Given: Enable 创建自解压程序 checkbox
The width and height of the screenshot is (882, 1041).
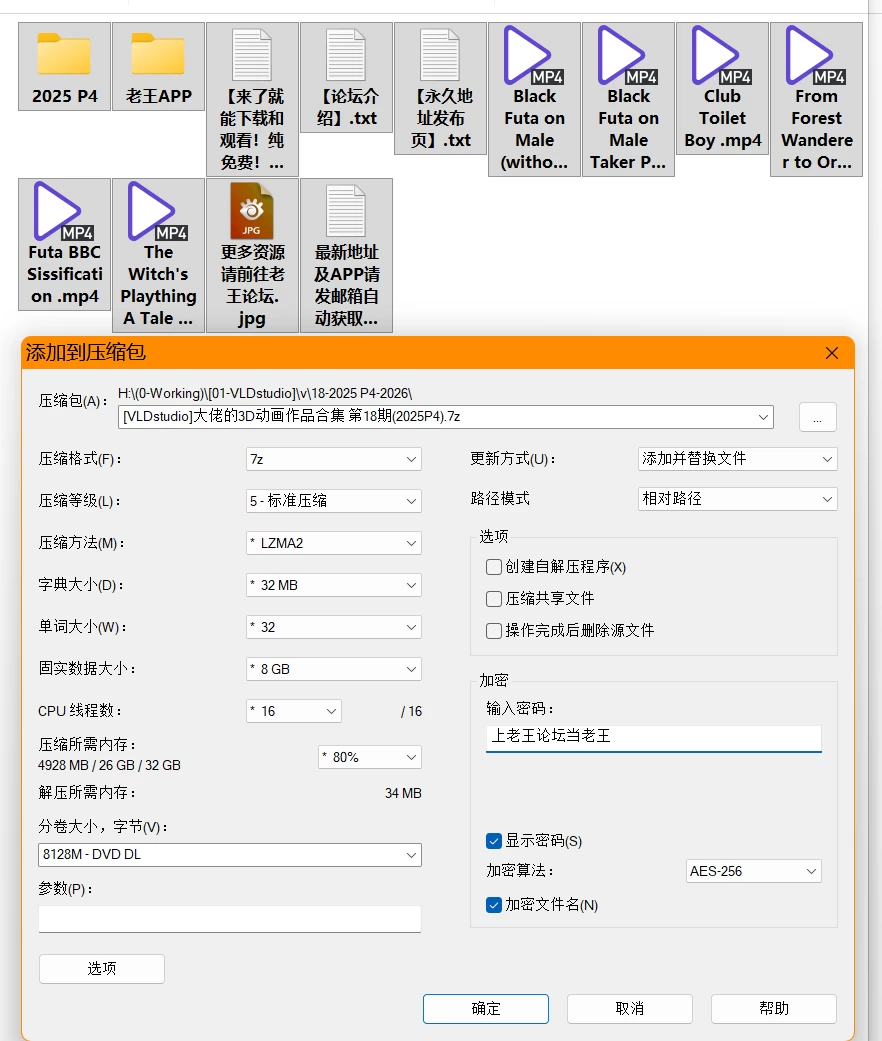Looking at the screenshot, I should 494,567.
